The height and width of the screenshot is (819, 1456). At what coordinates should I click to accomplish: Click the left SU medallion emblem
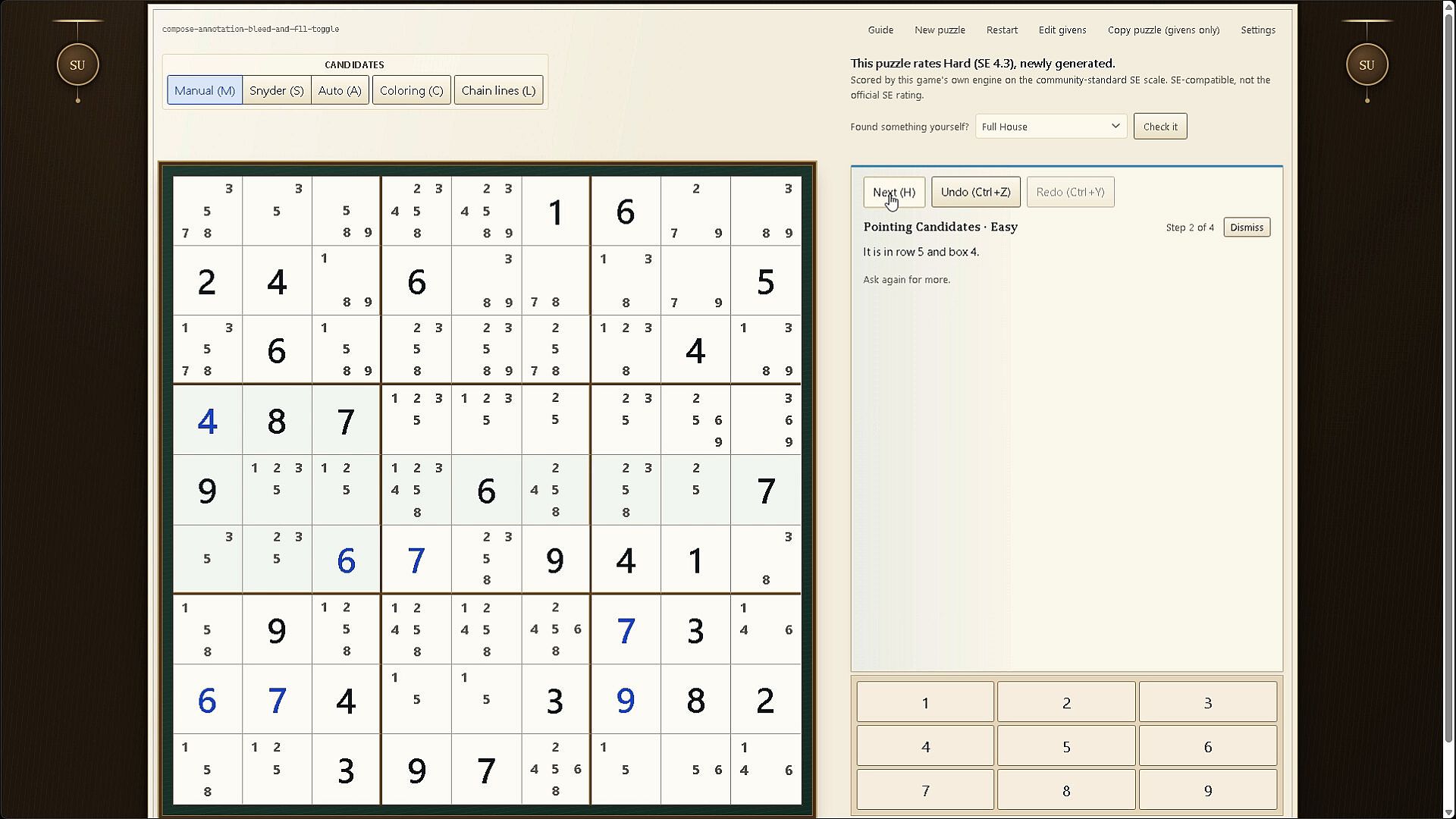(x=77, y=64)
